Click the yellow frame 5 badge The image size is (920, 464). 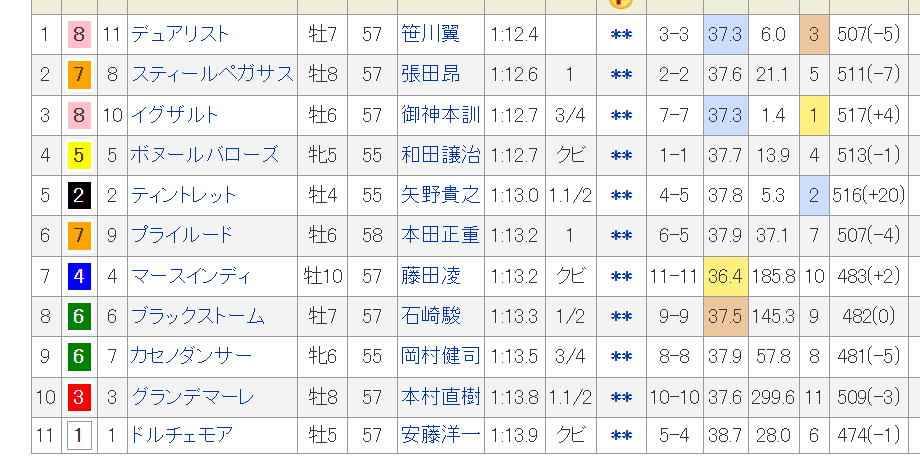[x=79, y=155]
